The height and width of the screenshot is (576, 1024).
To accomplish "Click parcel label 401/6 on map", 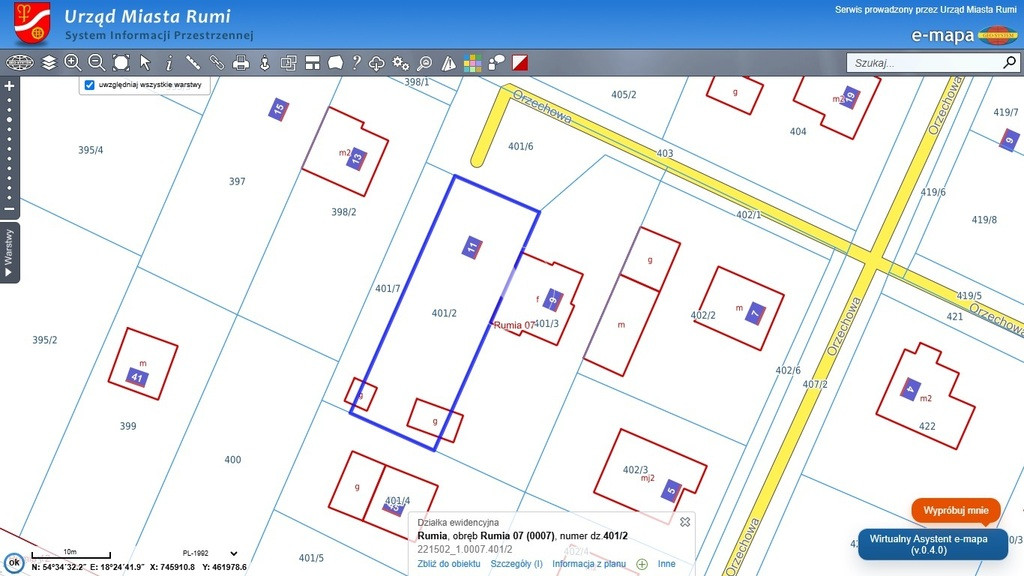I will (520, 146).
